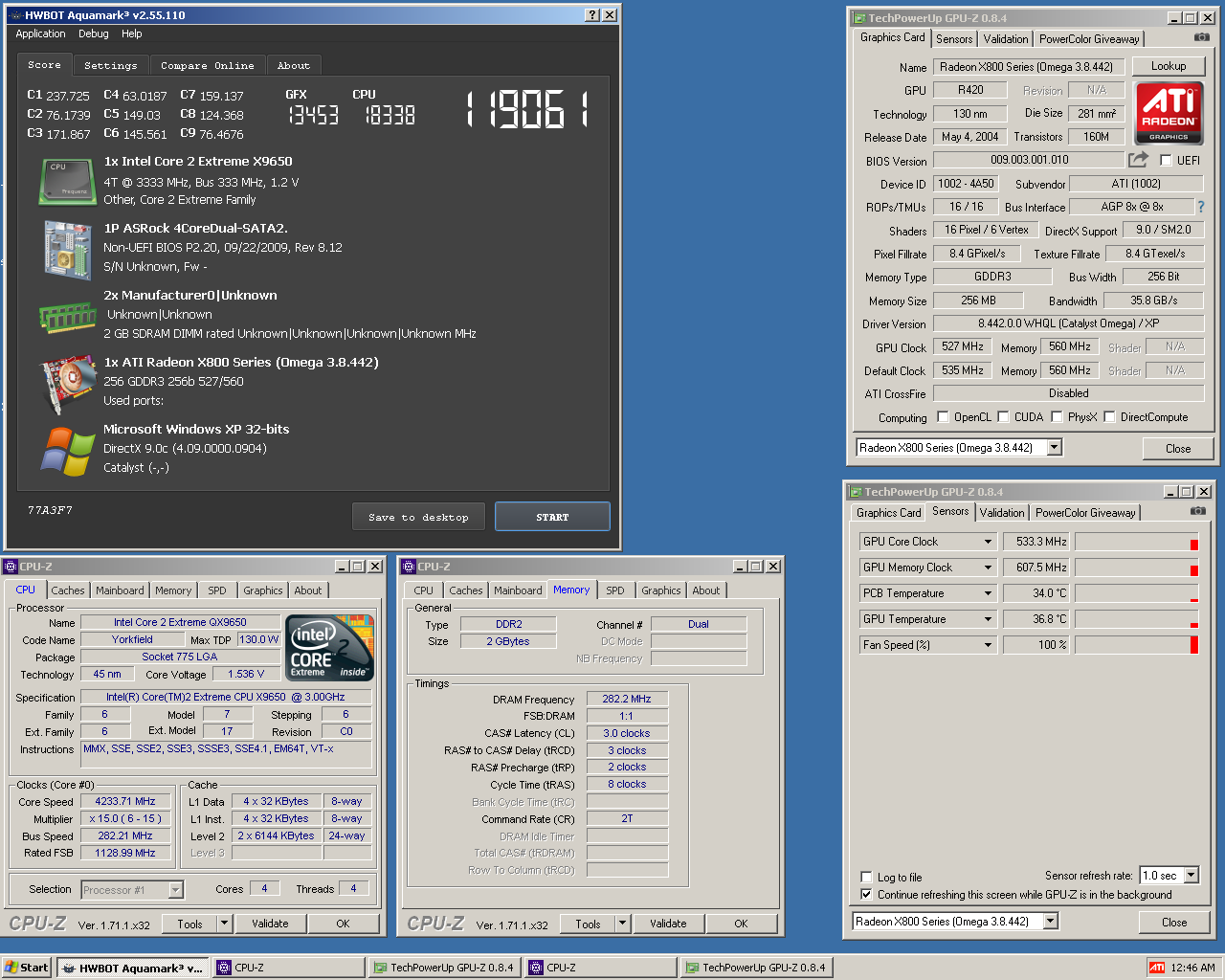
Task: Click the Aquamark help question-mark title button
Action: [x=592, y=15]
